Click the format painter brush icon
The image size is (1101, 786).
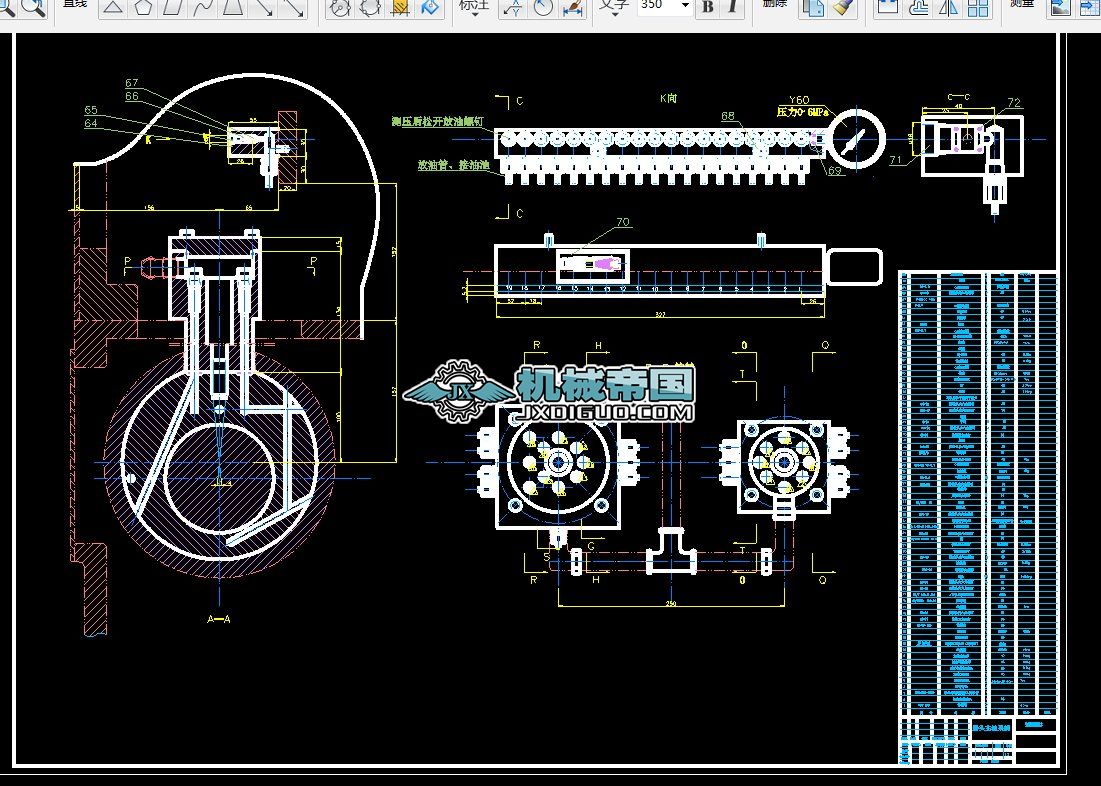coord(842,7)
